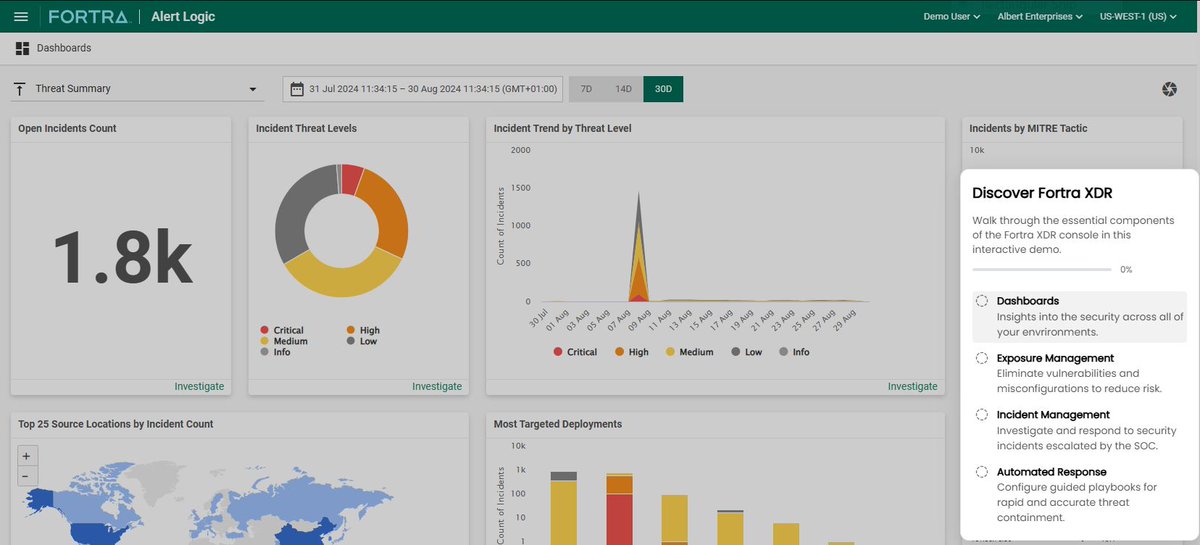Image resolution: width=1200 pixels, height=545 pixels.
Task: Zoom in on the source locations map
Action: click(x=26, y=455)
